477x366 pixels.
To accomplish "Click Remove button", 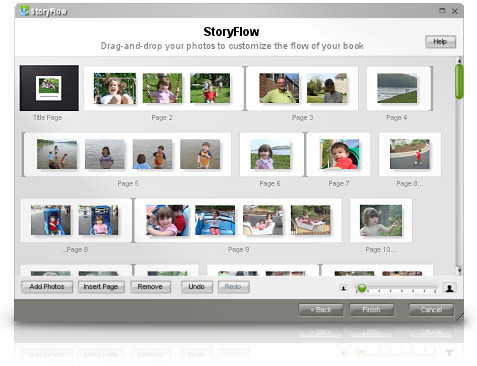I will point(150,287).
